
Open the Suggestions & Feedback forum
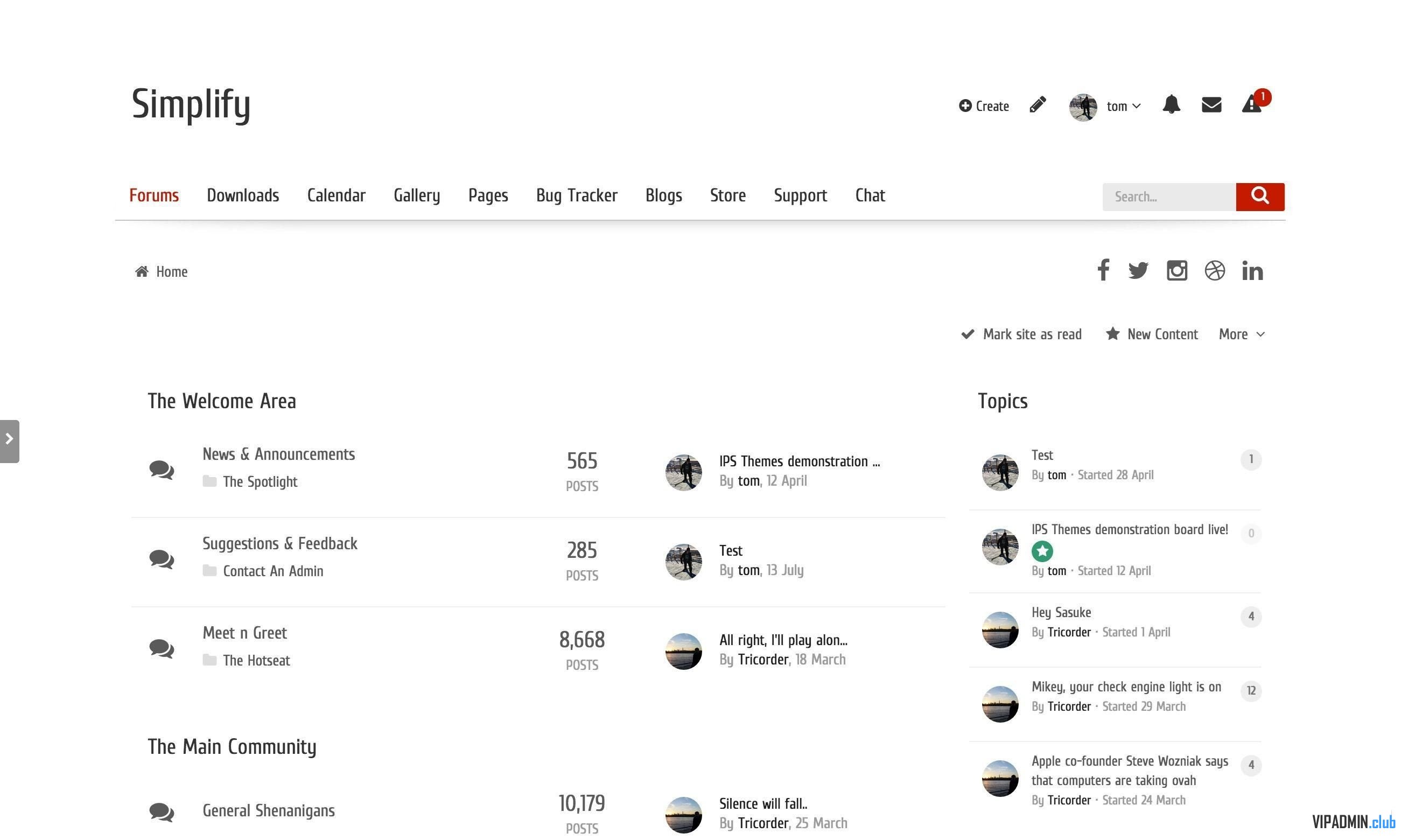[x=279, y=543]
